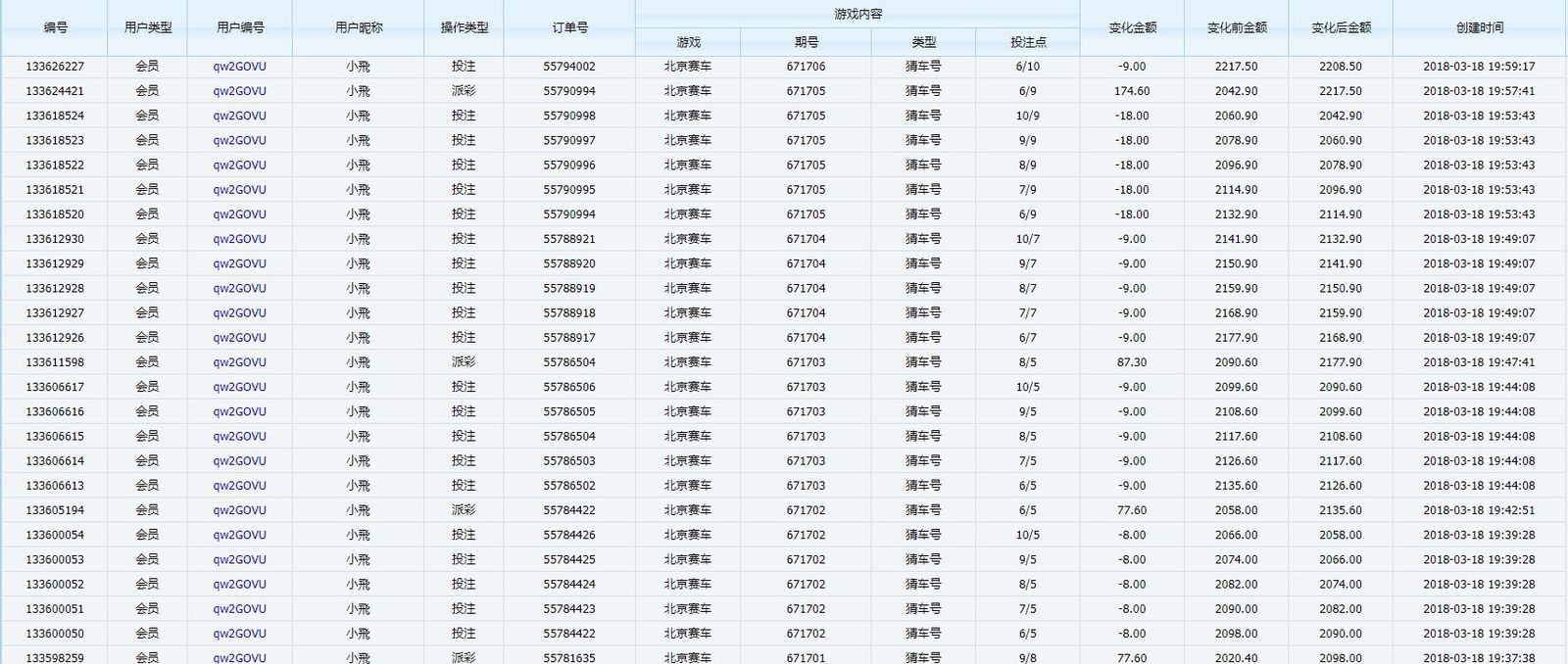Click order number 55784426
This screenshot has width=1568, height=664.
point(569,535)
